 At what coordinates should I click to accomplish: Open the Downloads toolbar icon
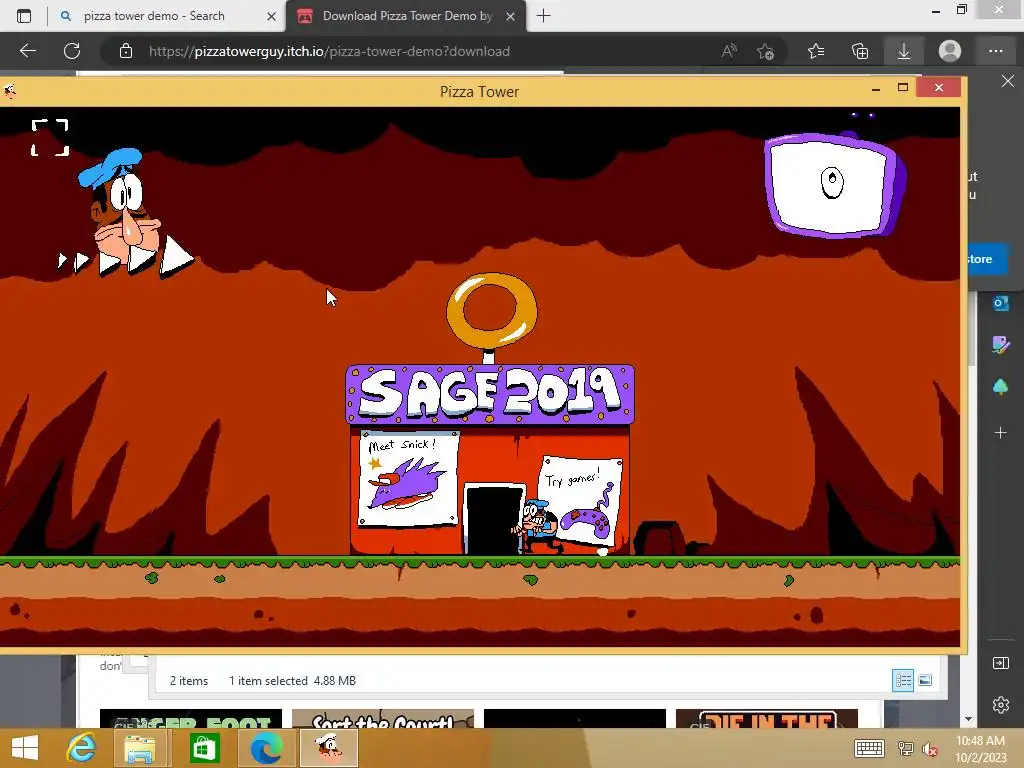(x=904, y=51)
